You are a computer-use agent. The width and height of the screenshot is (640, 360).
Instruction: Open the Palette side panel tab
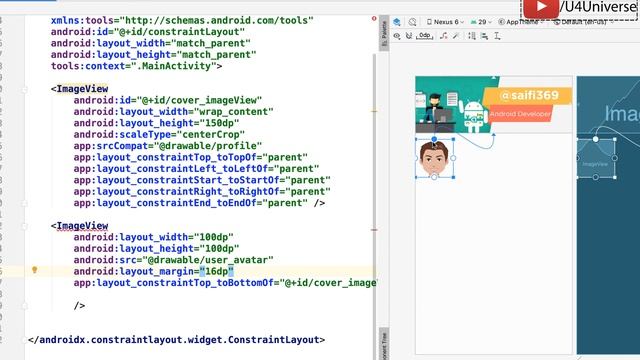pos(384,33)
